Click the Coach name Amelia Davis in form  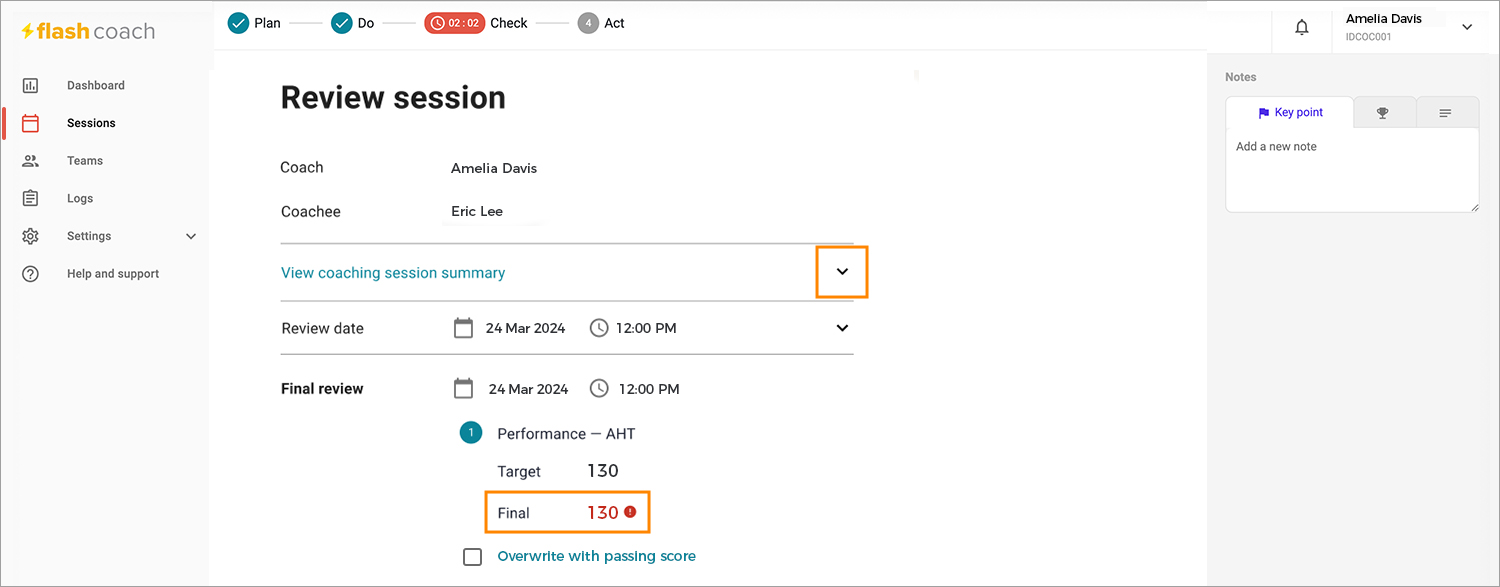pyautogui.click(x=494, y=168)
